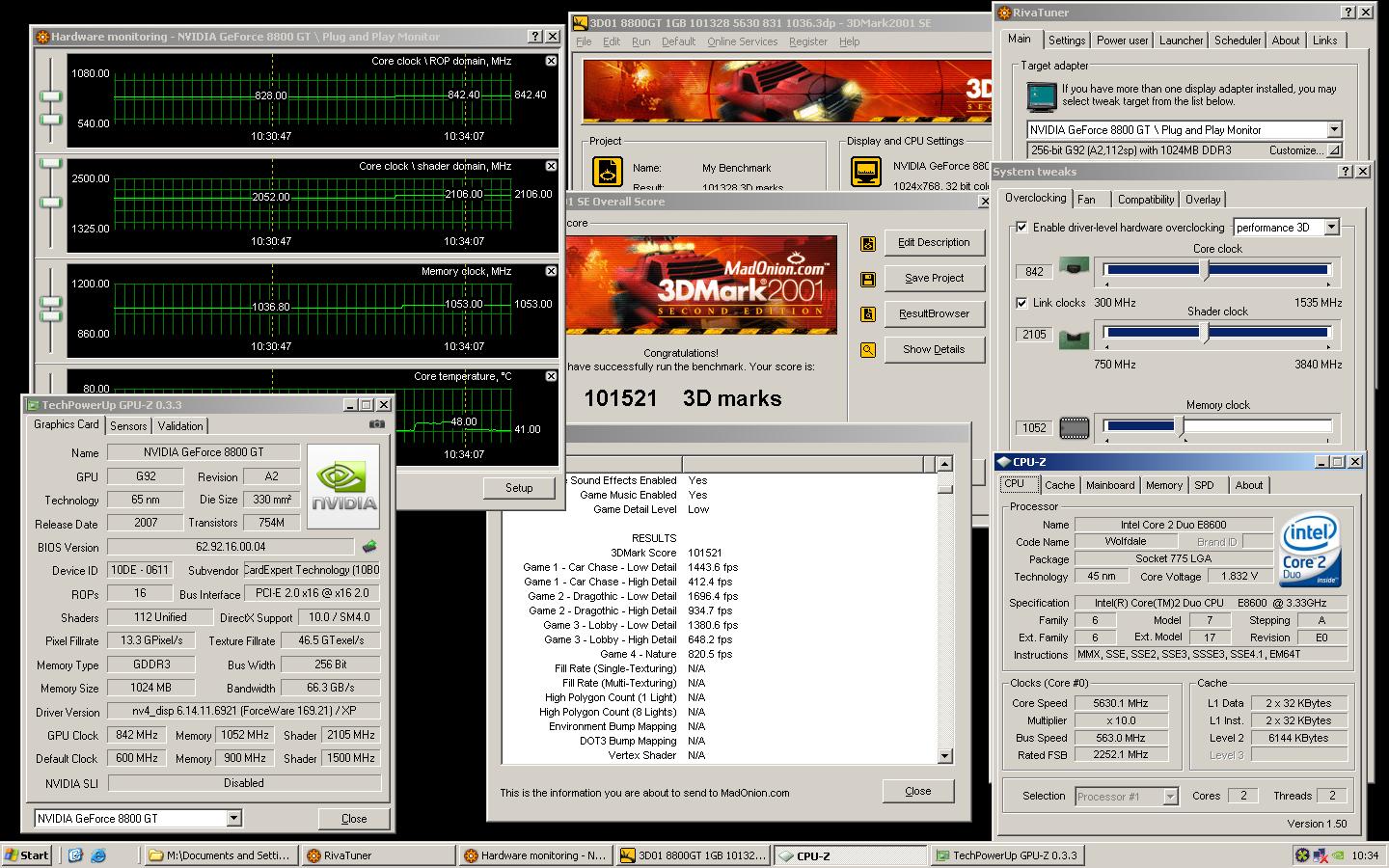Click the shader clock chip icon
The width and height of the screenshot is (1389, 868).
point(1074,339)
